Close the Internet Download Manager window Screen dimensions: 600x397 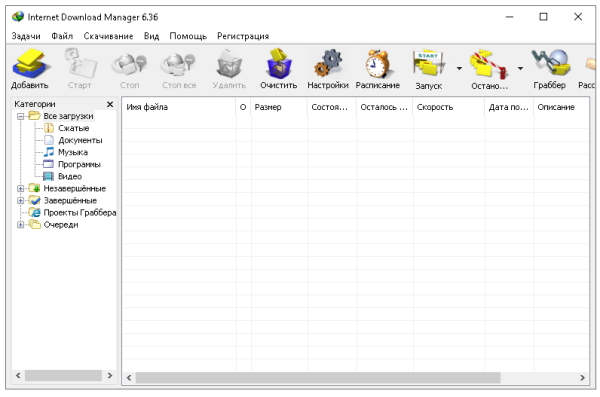pos(578,17)
